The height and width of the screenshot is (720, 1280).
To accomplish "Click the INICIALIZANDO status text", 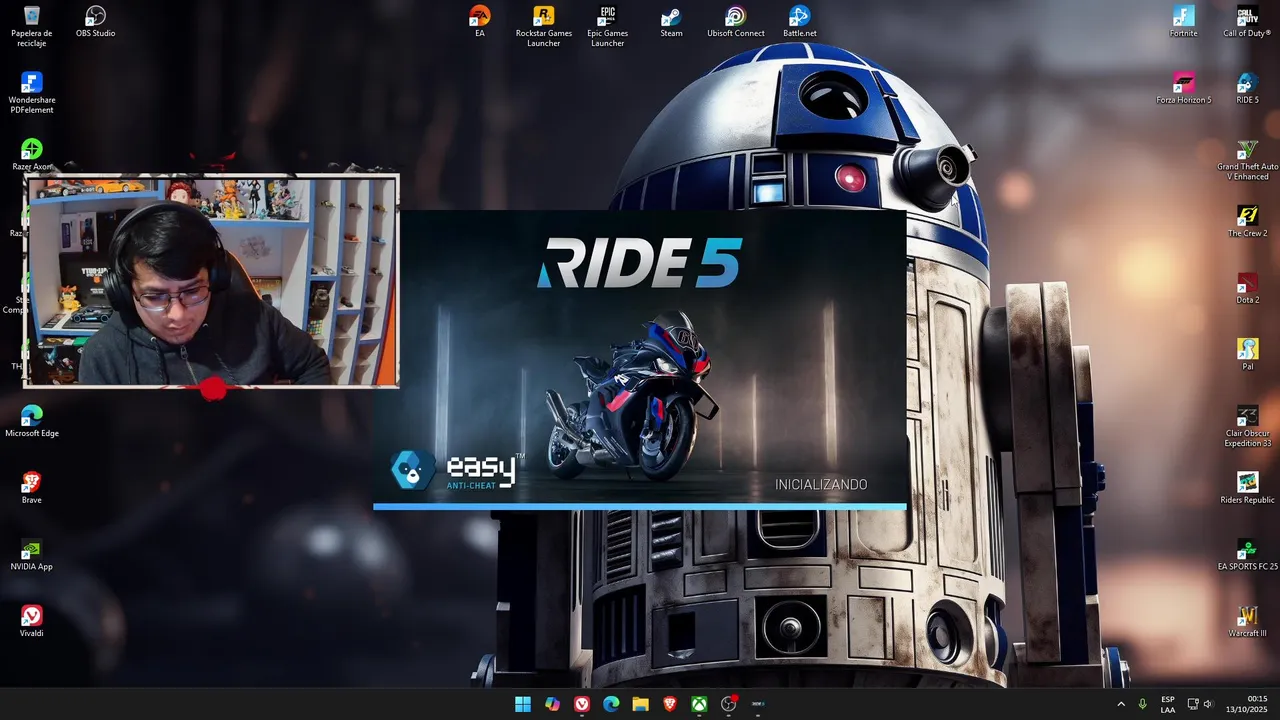I will pyautogui.click(x=821, y=485).
